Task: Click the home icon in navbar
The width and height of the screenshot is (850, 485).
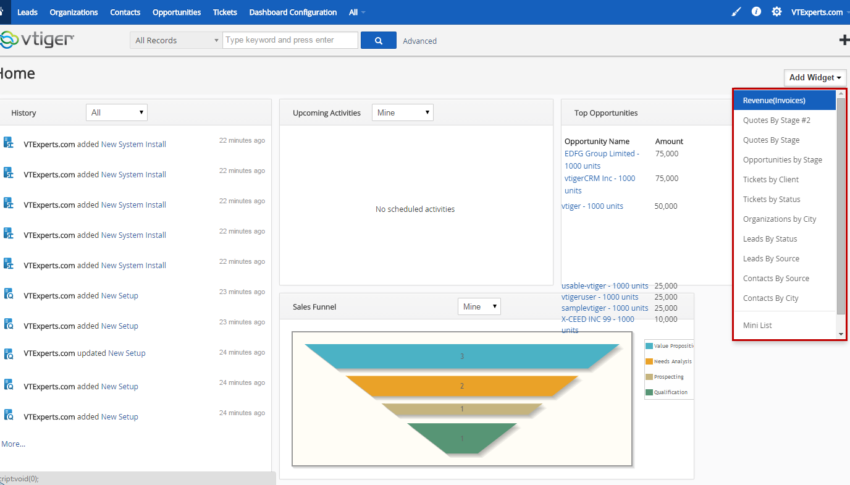Action: click(3, 11)
